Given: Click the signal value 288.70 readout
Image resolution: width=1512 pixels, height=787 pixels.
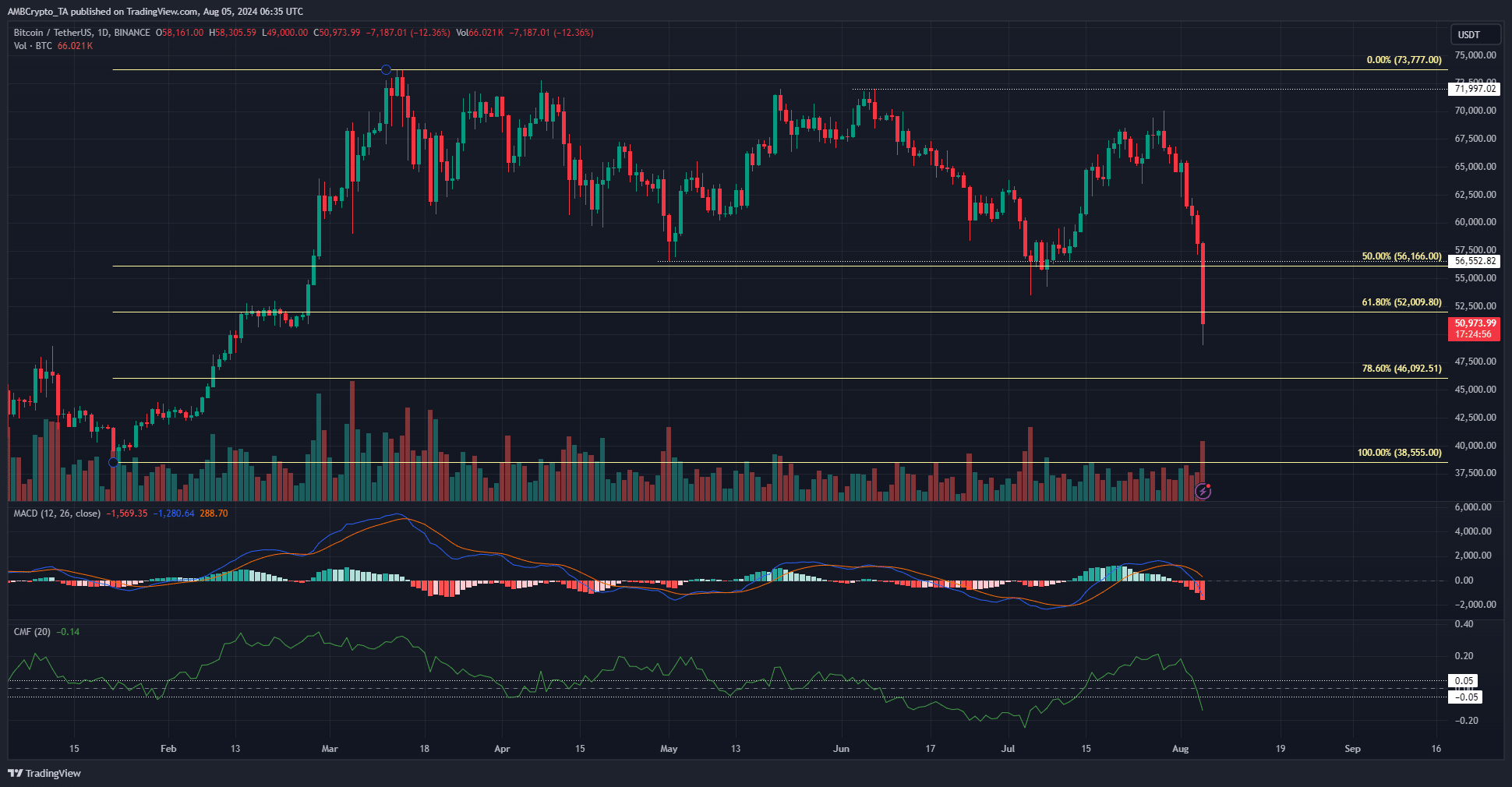Looking at the screenshot, I should [214, 513].
